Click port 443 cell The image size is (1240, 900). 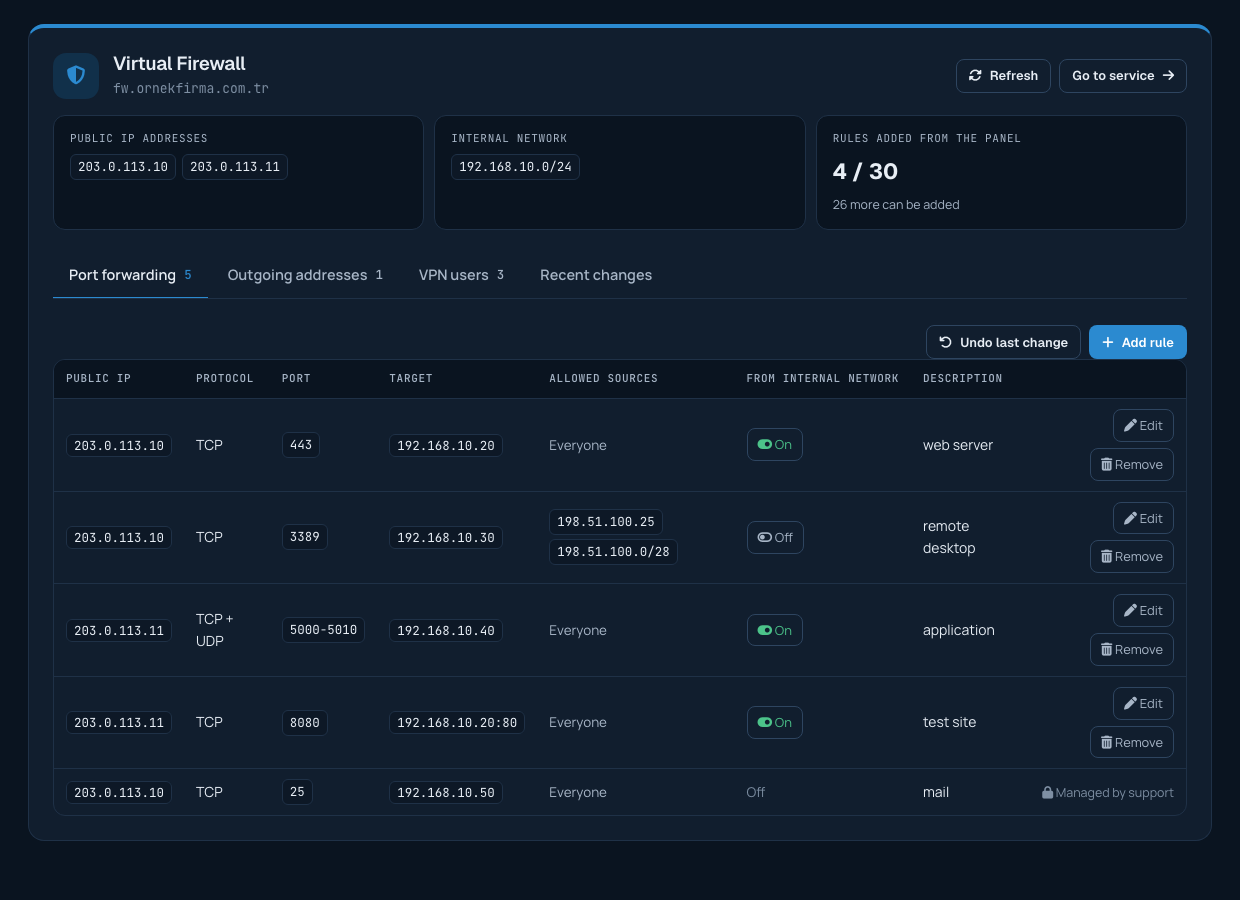(301, 445)
